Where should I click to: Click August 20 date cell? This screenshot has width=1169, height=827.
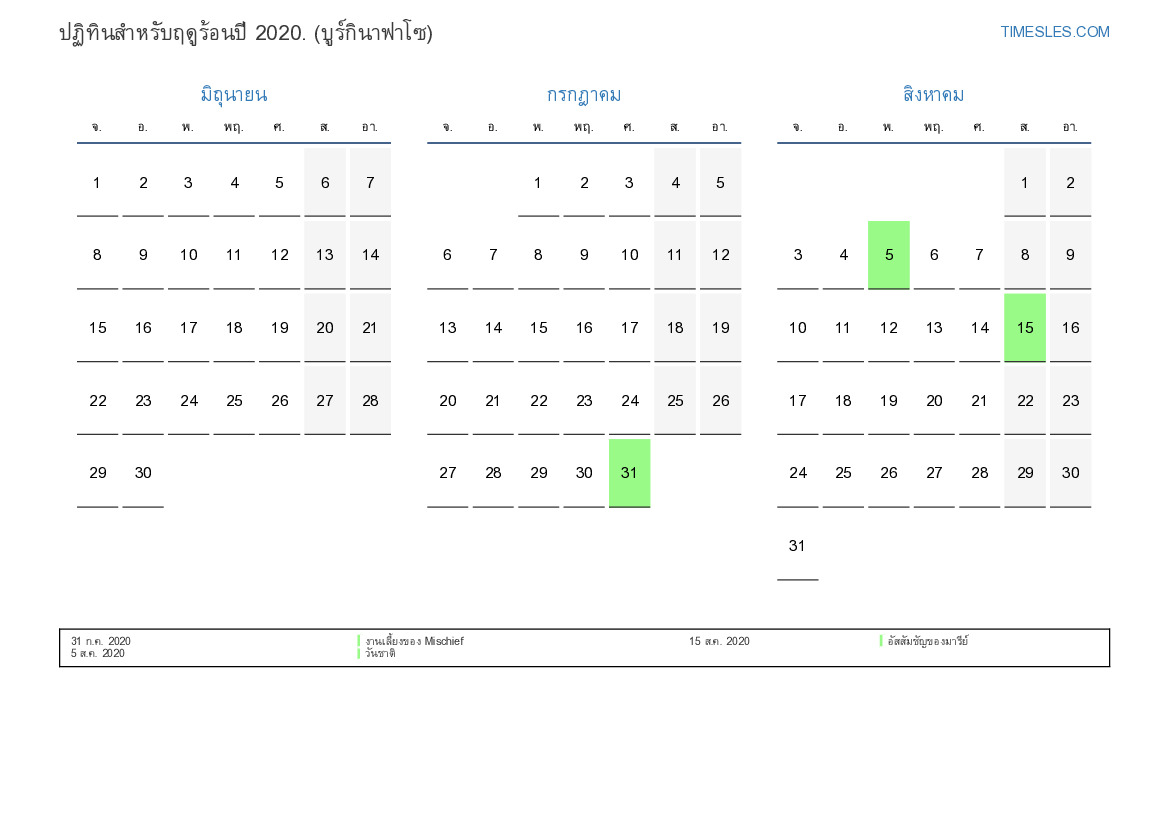pos(934,401)
